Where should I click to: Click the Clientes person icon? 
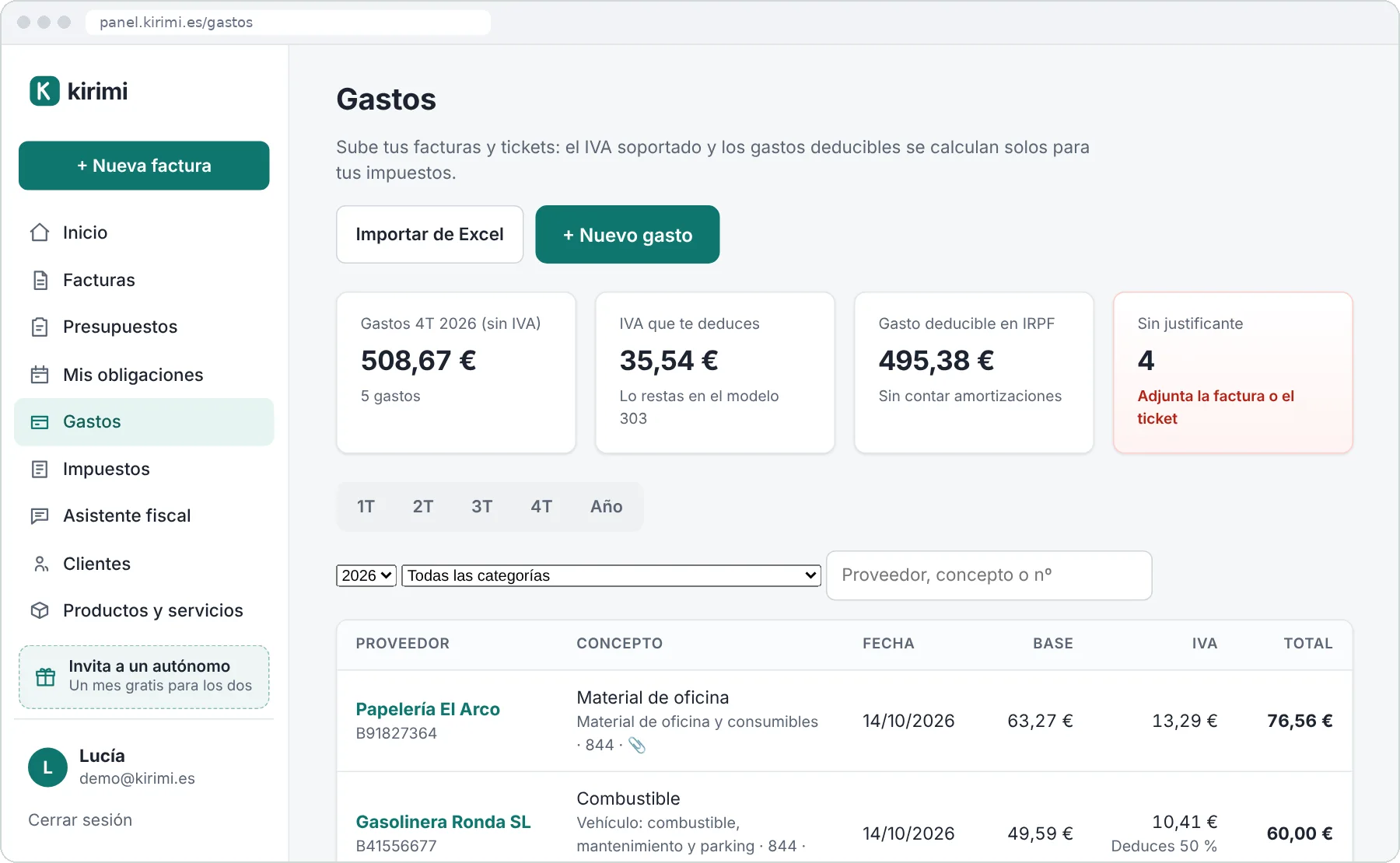coord(40,564)
